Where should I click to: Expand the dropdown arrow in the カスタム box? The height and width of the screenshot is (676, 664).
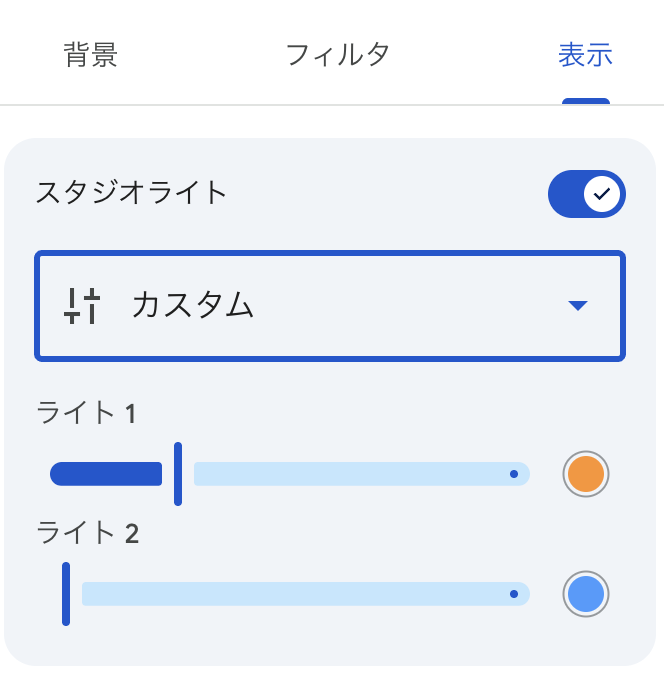[577, 306]
